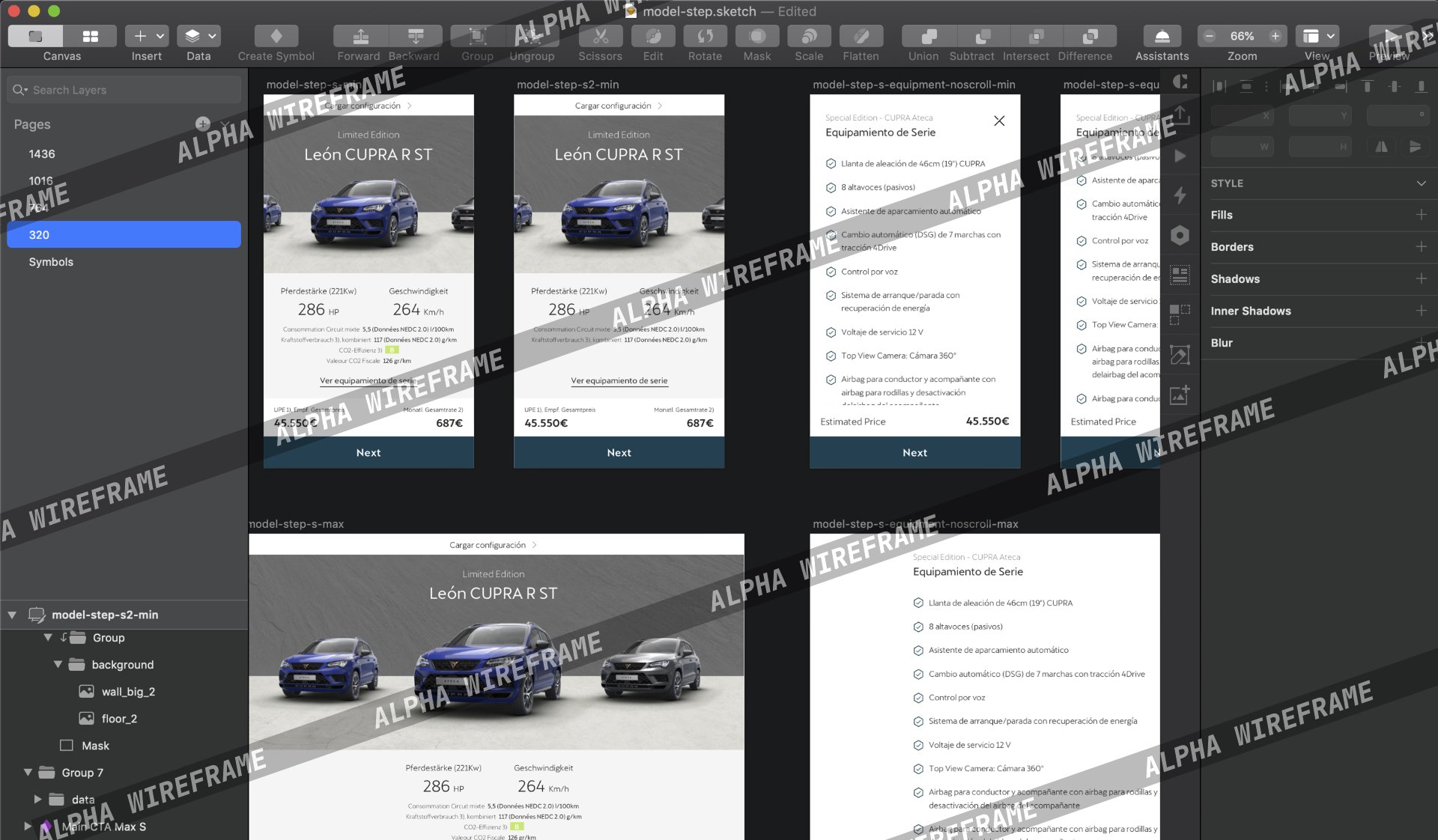Zoom in with the plus button
The image size is (1438, 840).
(x=1275, y=36)
